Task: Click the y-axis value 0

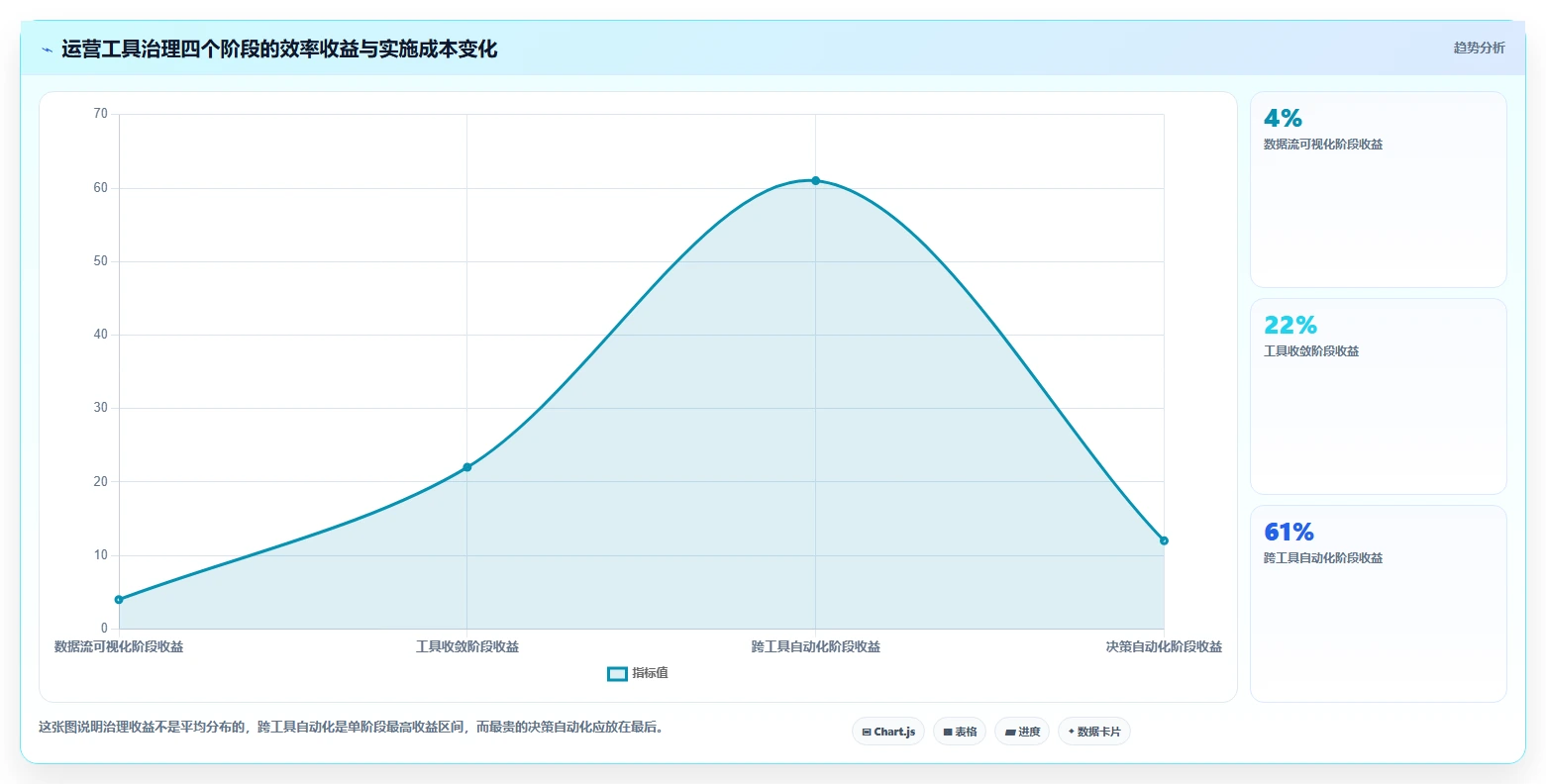Action: [104, 629]
